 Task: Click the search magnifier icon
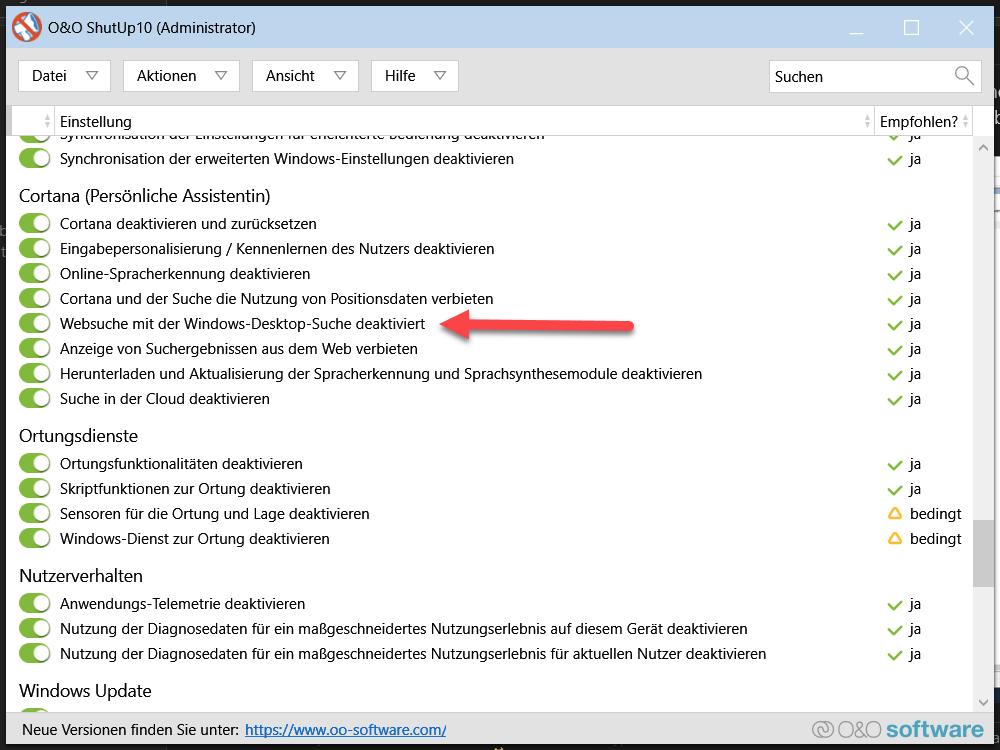[964, 76]
